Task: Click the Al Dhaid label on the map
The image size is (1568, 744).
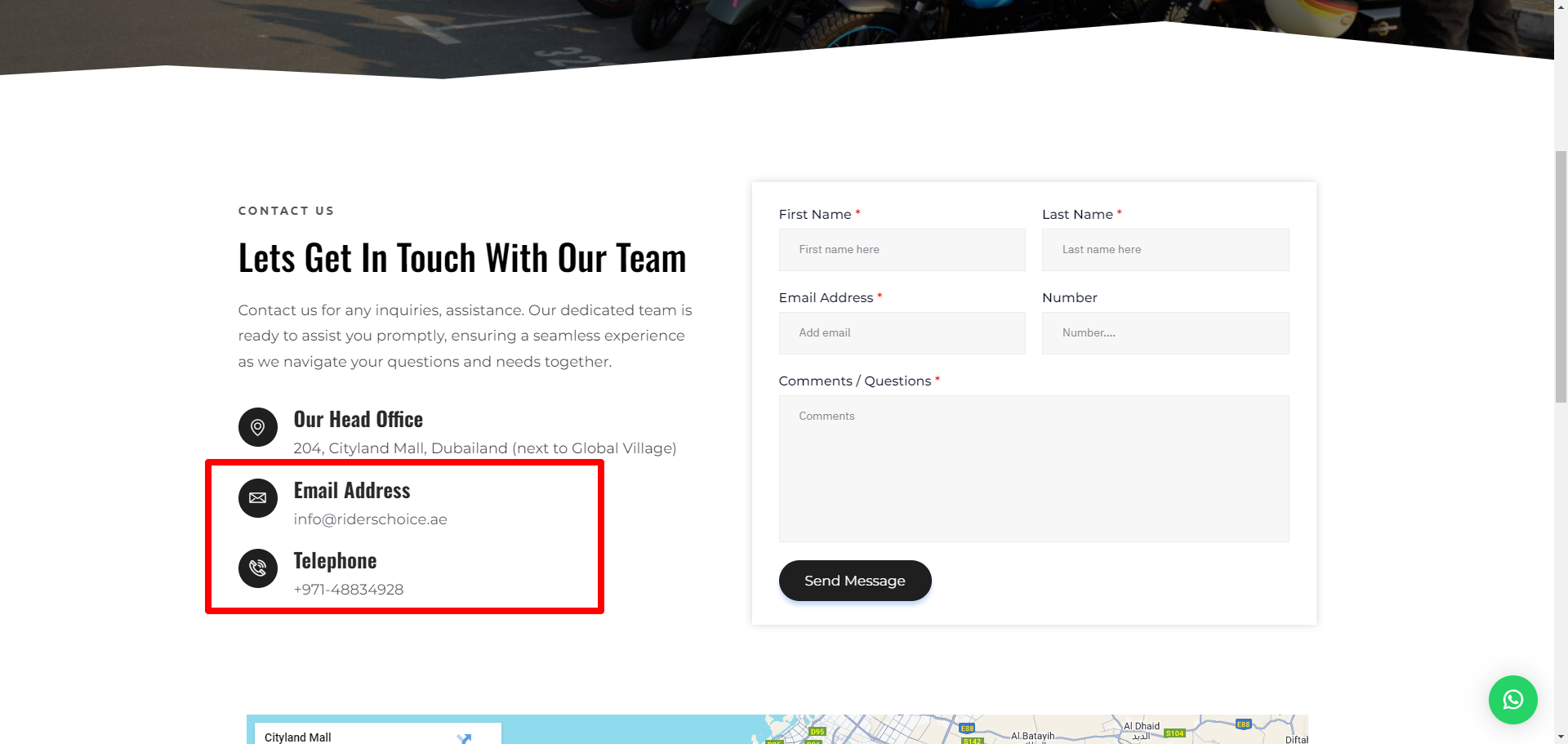Action: coord(1141,726)
